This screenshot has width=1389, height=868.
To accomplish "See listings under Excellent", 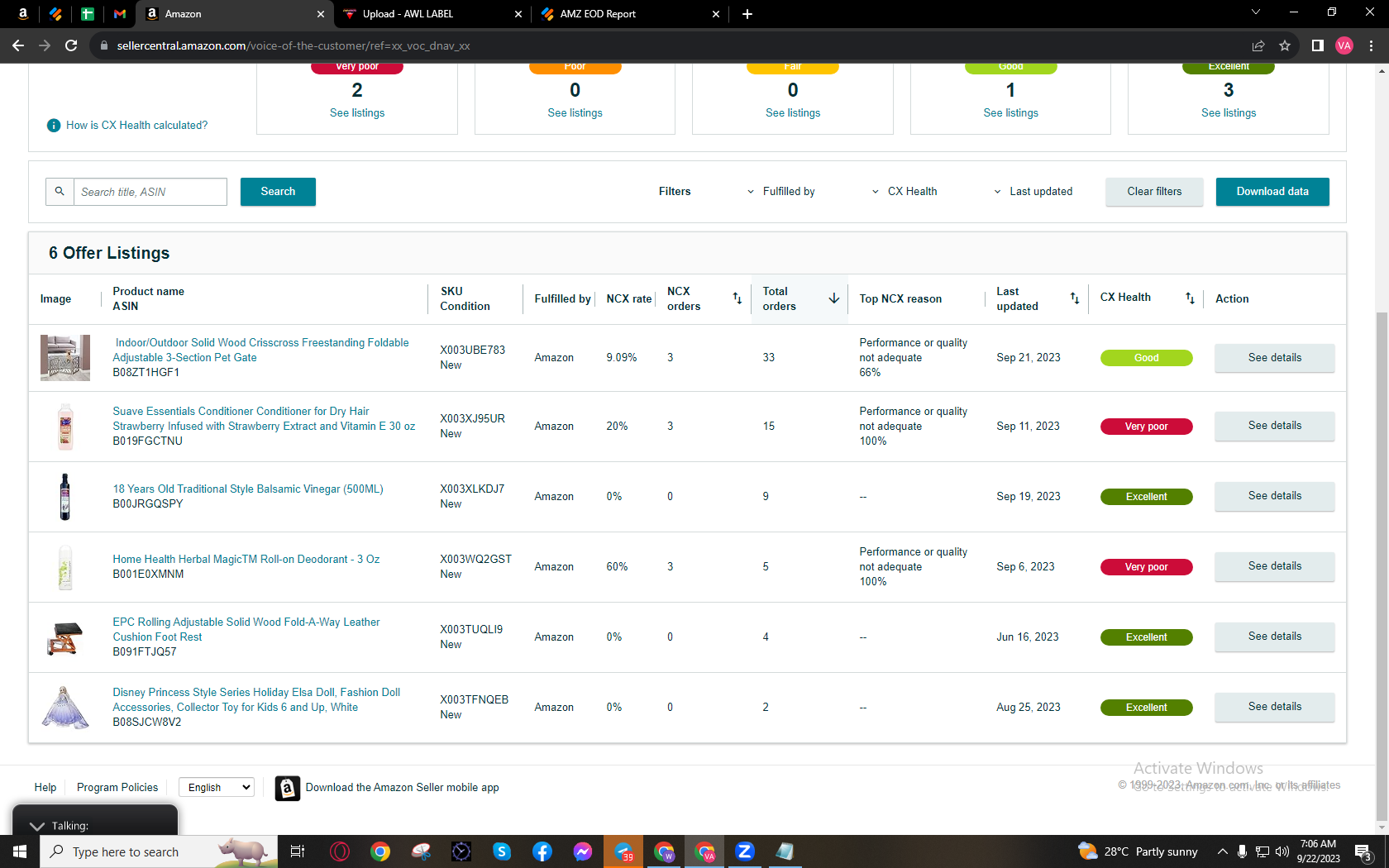I will 1229,113.
